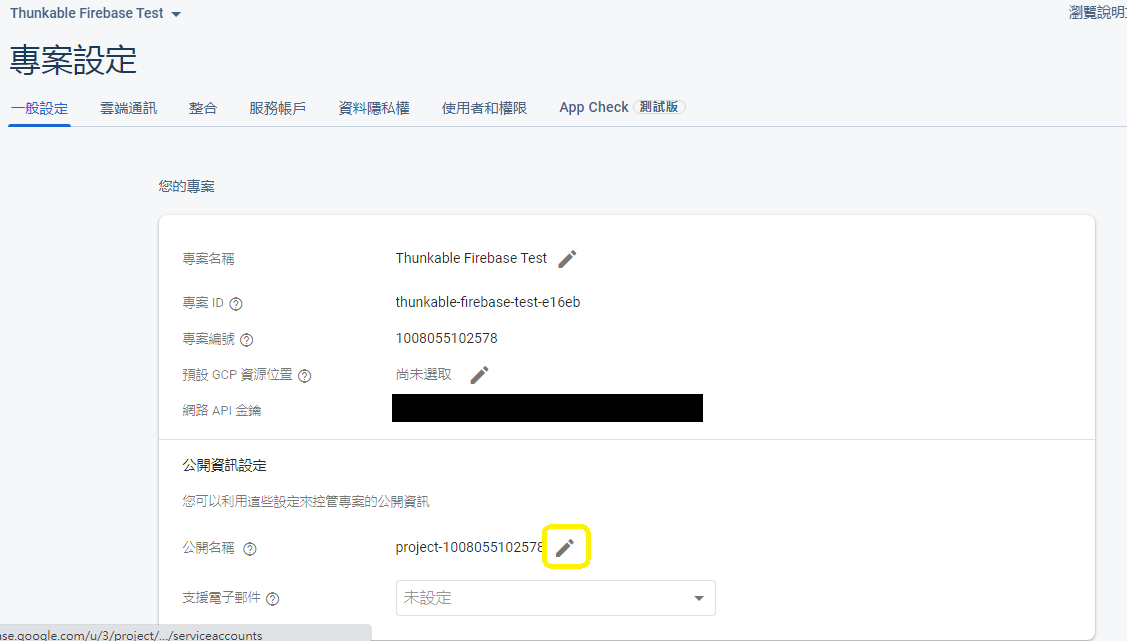Select the project number 1008055102578

[446, 338]
